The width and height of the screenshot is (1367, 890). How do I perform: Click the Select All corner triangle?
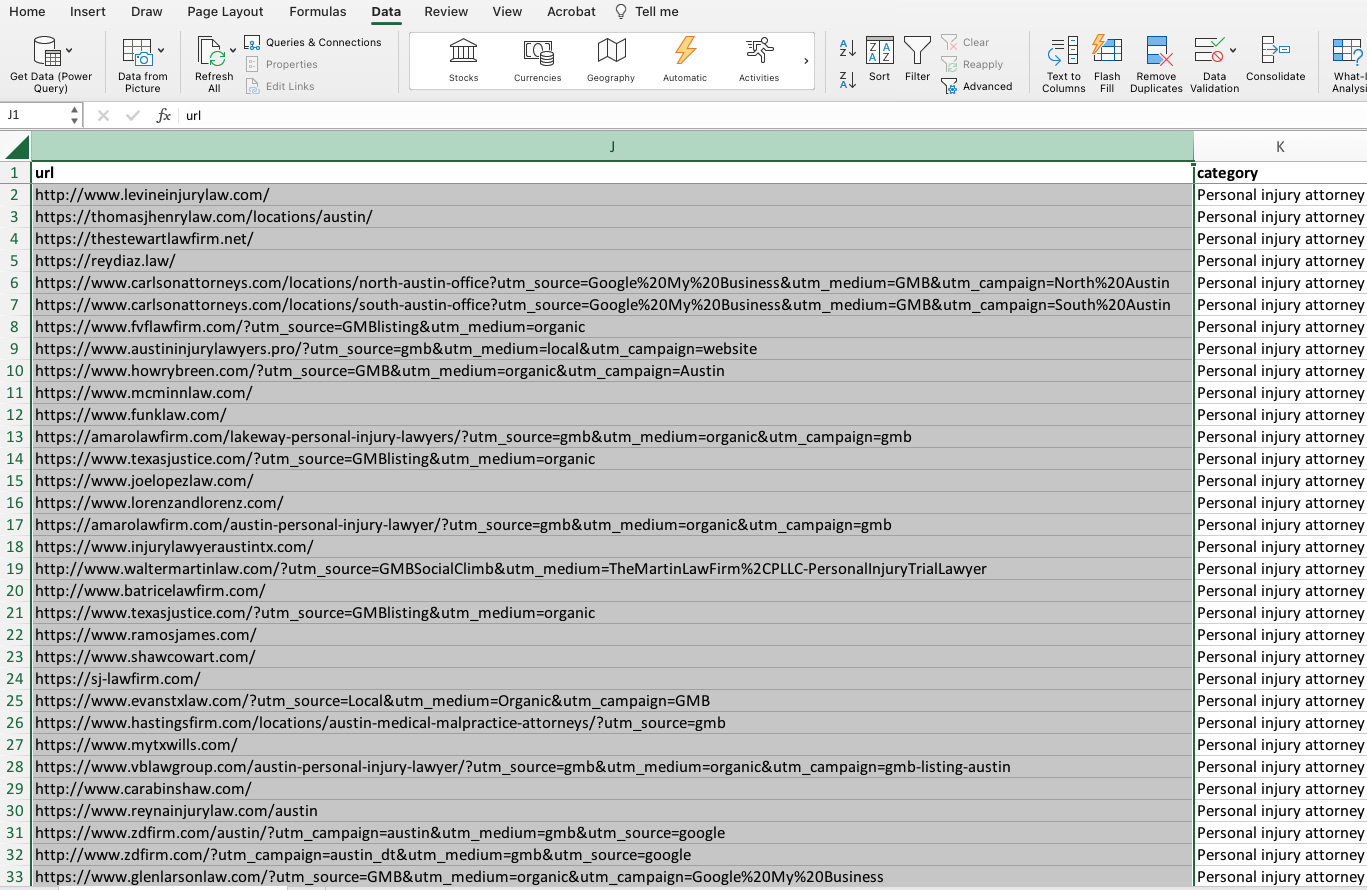[x=16, y=148]
